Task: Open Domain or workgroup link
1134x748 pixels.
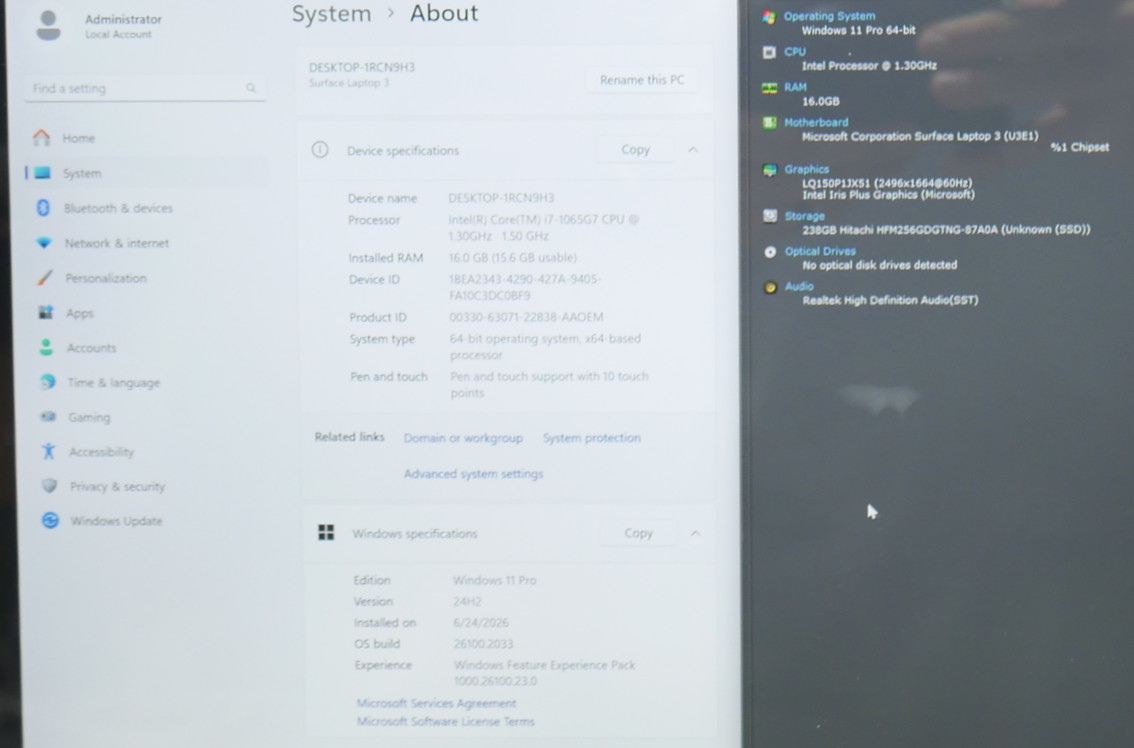Action: pyautogui.click(x=463, y=438)
